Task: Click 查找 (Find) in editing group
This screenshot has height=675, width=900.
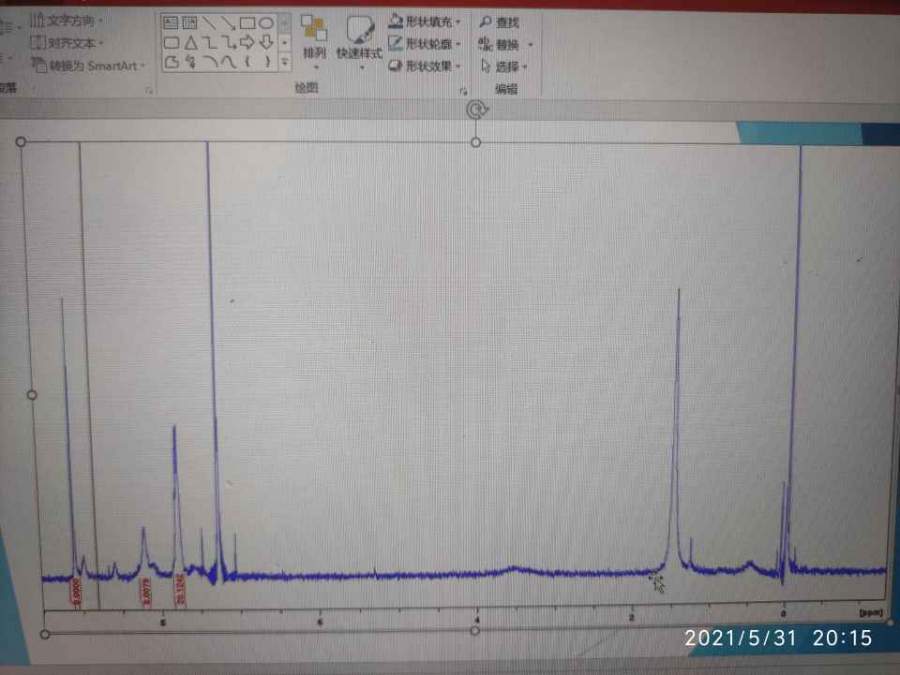Action: (x=499, y=22)
